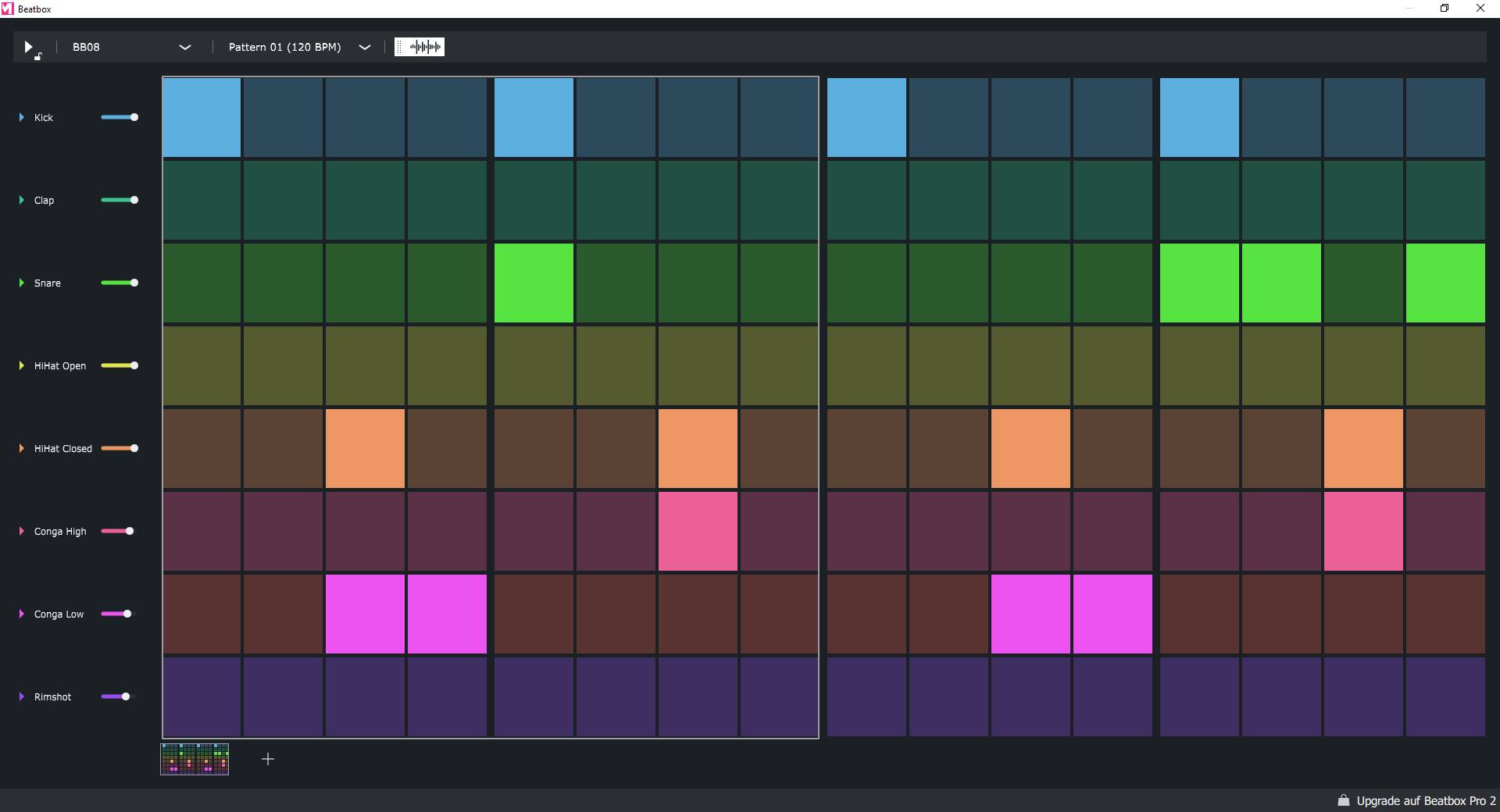Image resolution: width=1500 pixels, height=812 pixels.
Task: Disable Conga High pad on step 7
Action: [698, 531]
